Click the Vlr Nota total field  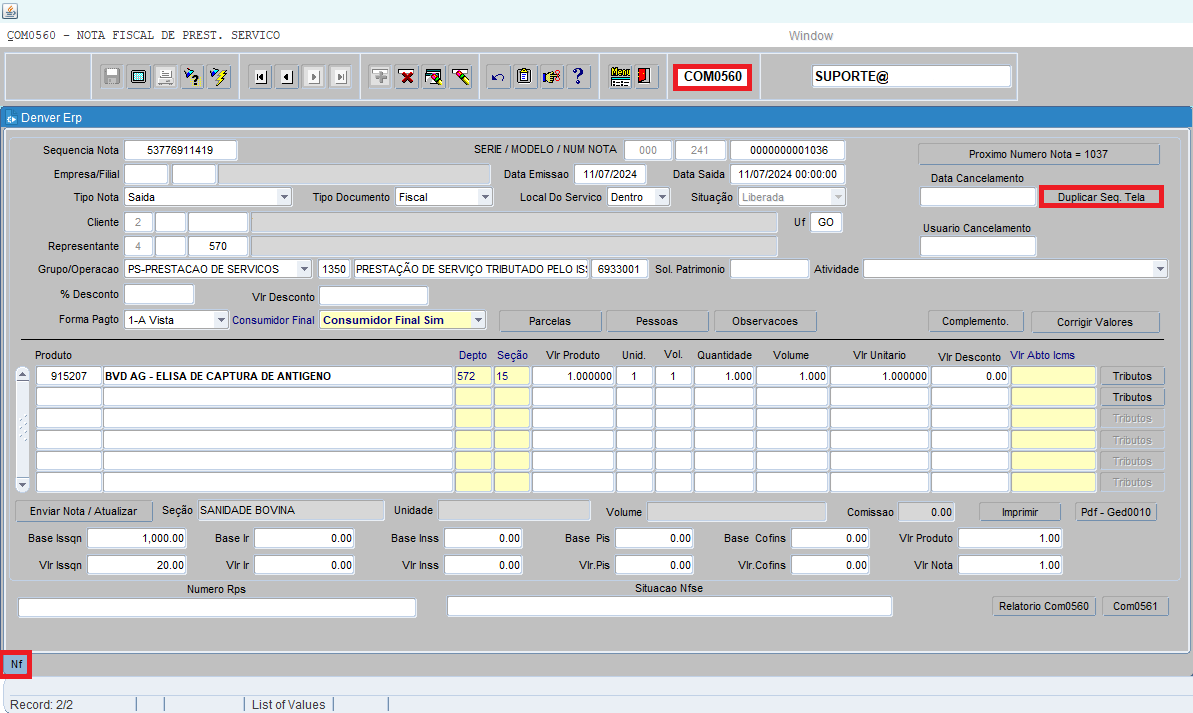[x=1010, y=565]
